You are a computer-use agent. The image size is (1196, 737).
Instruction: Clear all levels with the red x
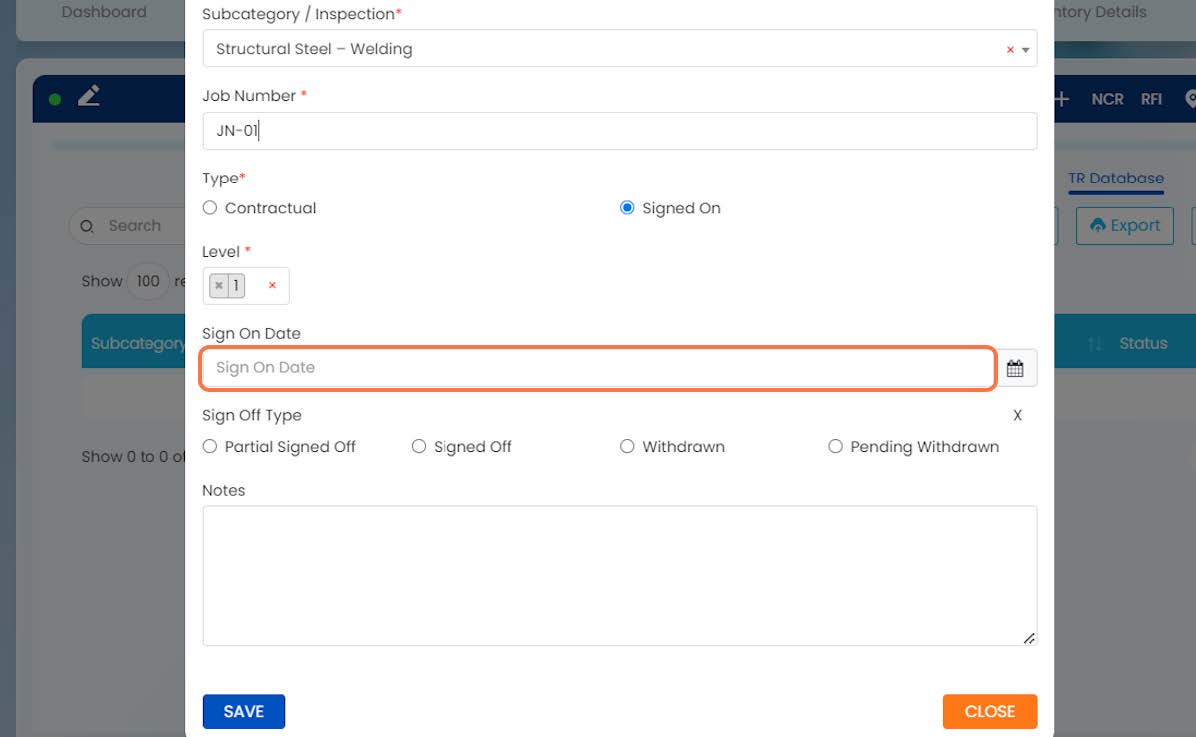(x=272, y=285)
